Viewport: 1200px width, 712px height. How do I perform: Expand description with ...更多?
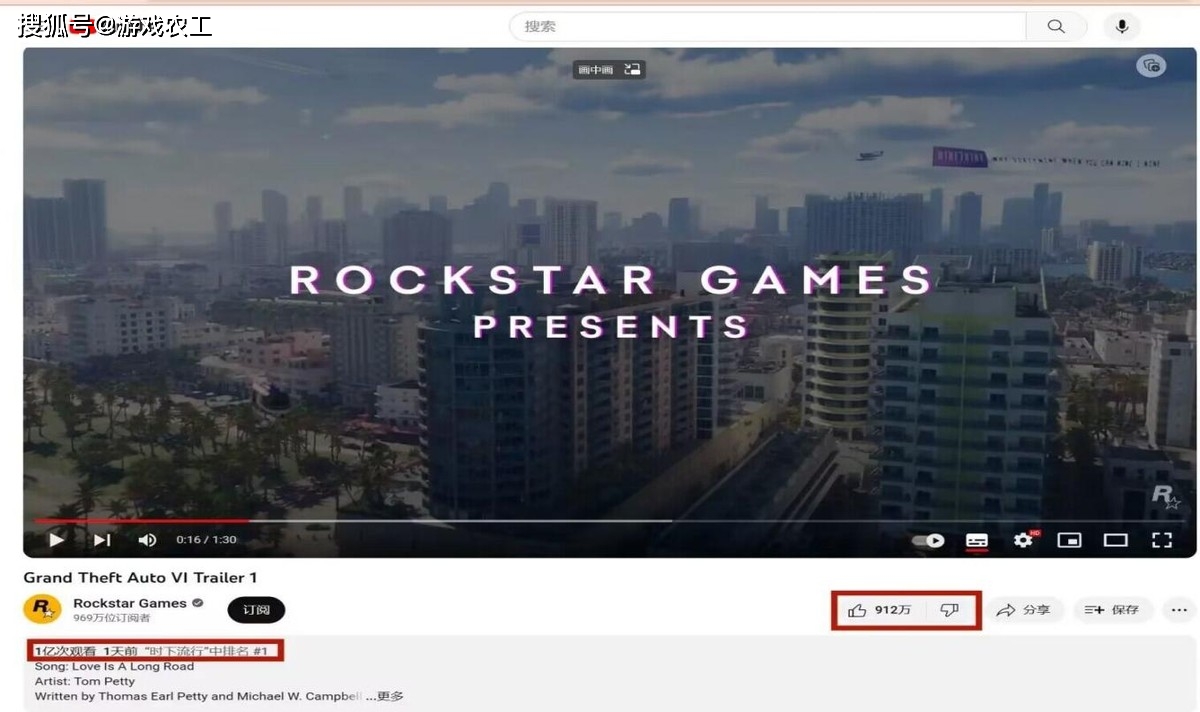click(x=385, y=696)
